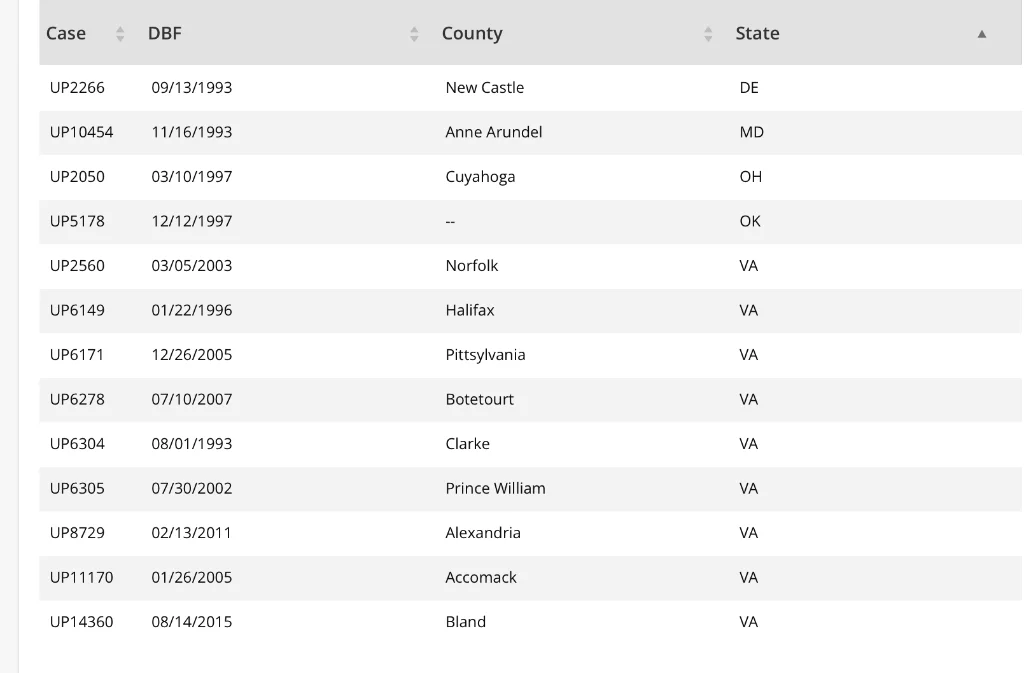This screenshot has height=673, width=1024.
Task: Select case UP11170
Action: pyautogui.click(x=82, y=577)
